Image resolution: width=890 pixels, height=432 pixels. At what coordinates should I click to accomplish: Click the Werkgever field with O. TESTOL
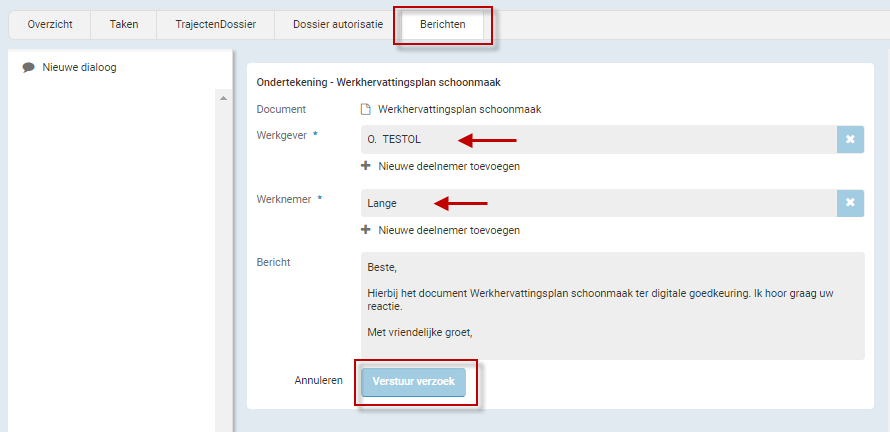(598, 139)
